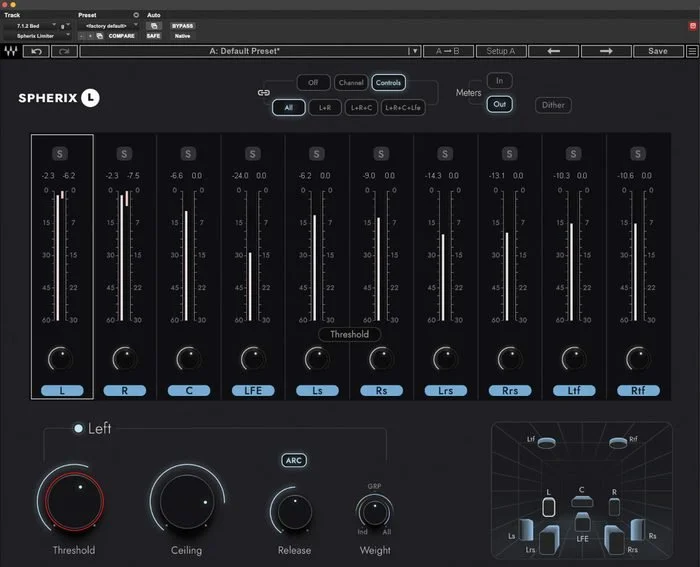Click the Ceiling knob

[187, 501]
